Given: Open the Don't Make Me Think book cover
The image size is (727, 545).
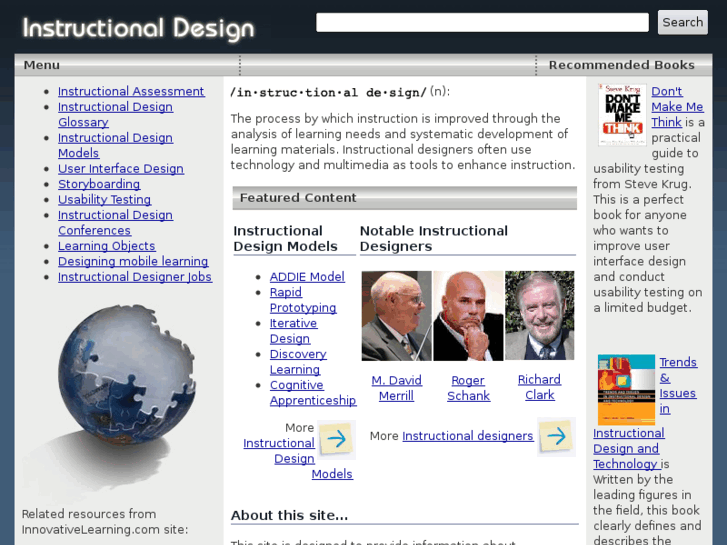Looking at the screenshot, I should point(622,115).
